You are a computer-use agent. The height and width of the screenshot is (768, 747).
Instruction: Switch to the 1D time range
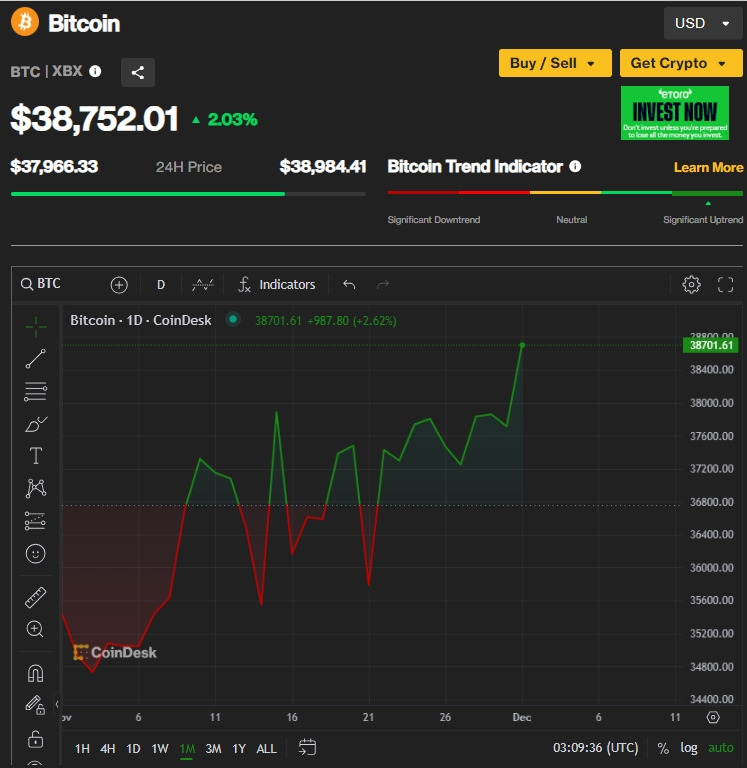(133, 748)
